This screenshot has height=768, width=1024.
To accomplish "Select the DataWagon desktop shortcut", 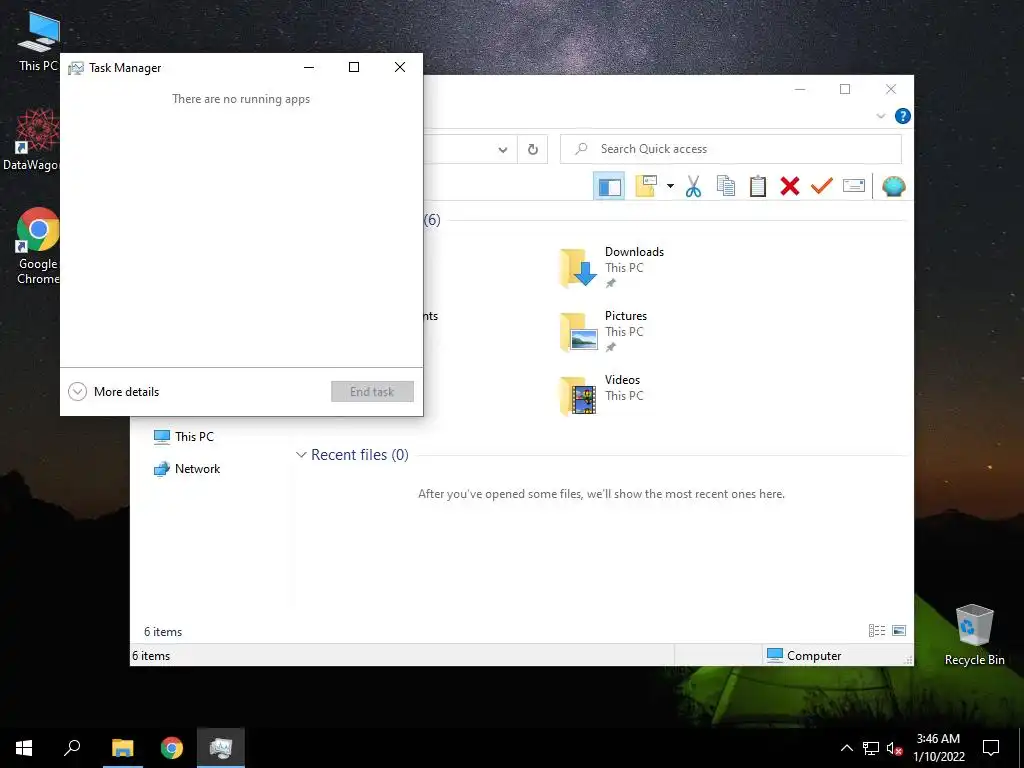I will coord(31,140).
